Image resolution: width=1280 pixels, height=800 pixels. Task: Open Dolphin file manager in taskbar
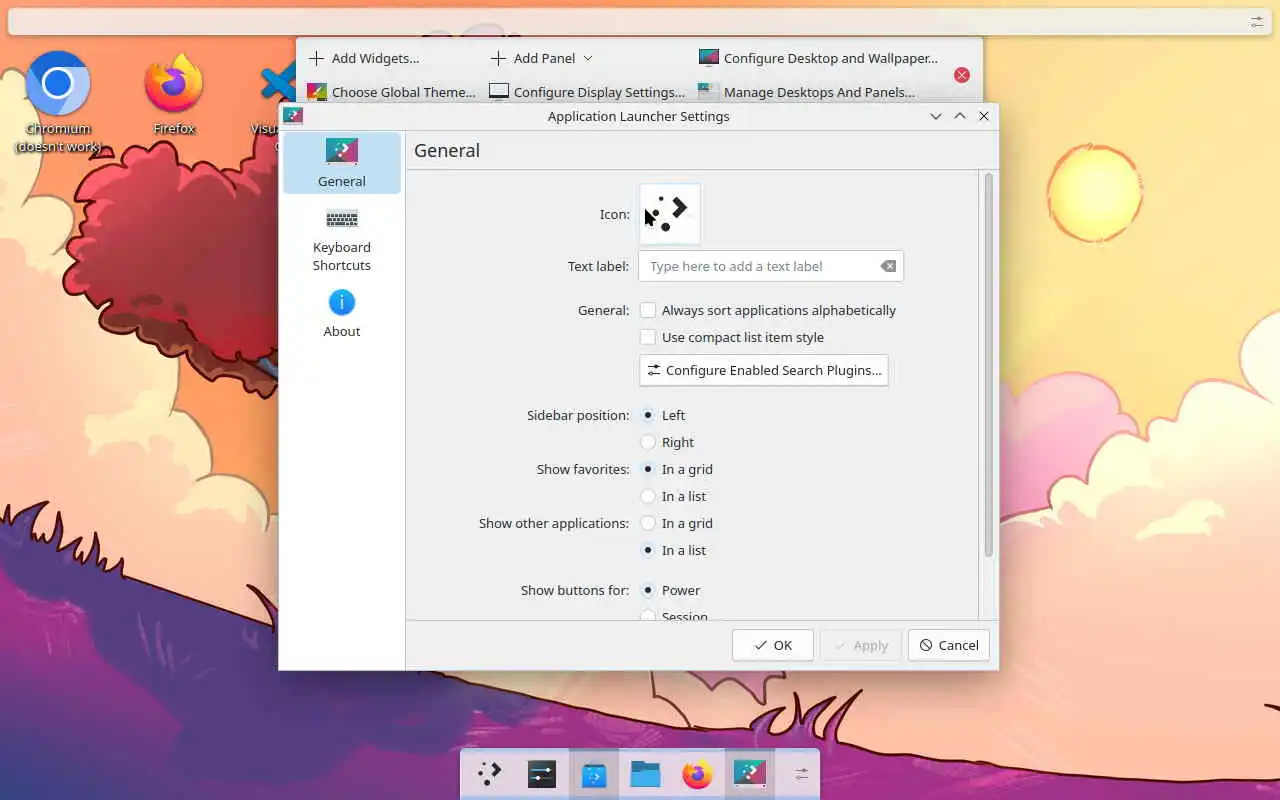(646, 774)
